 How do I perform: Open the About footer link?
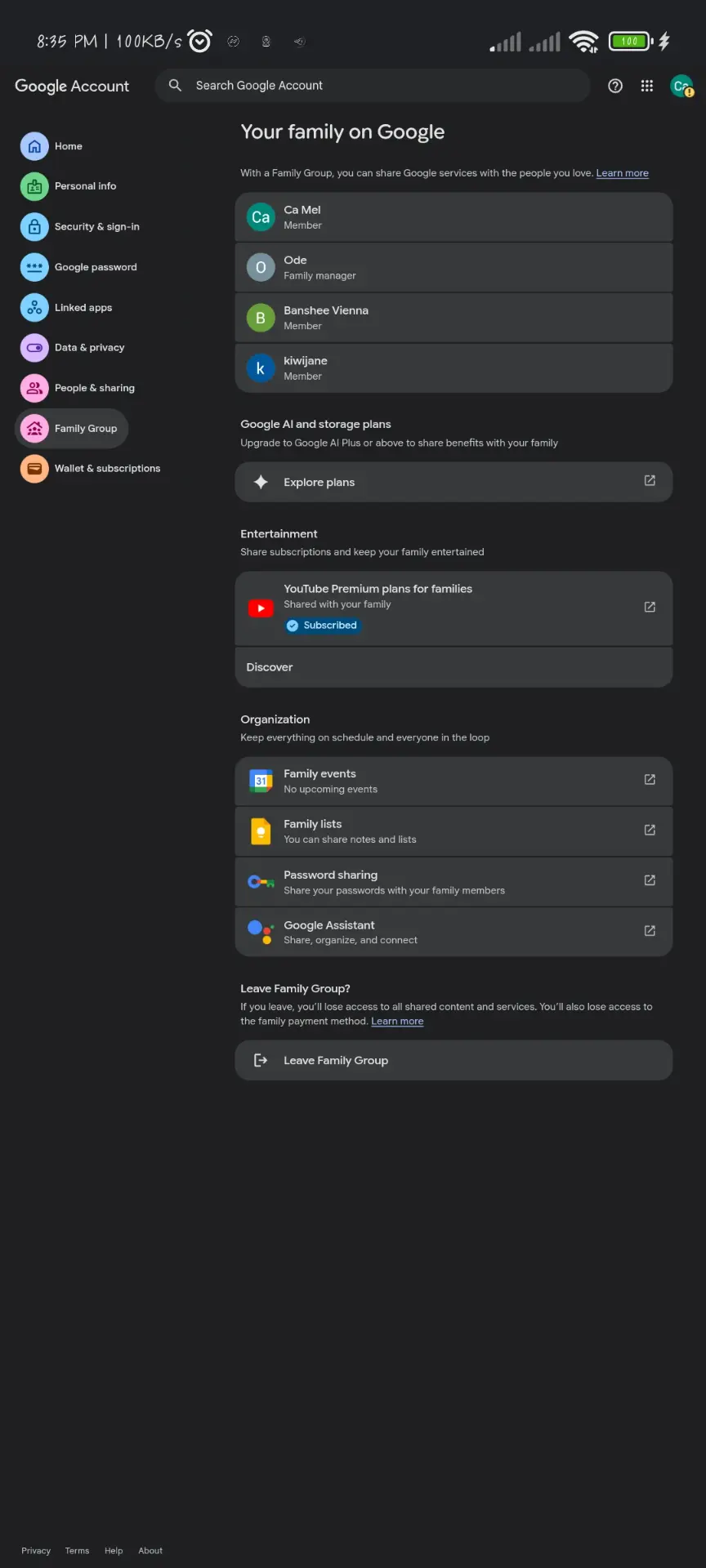(150, 1551)
